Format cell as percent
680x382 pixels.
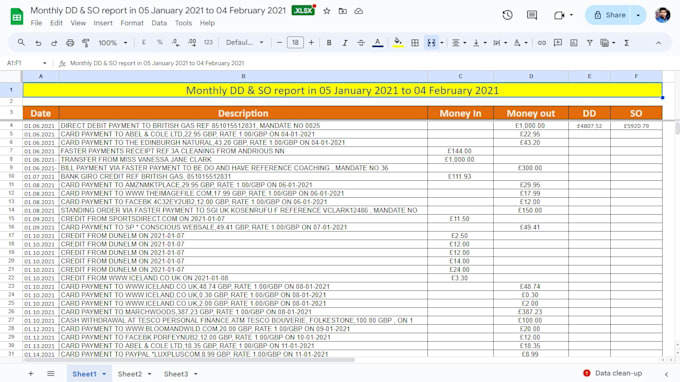(160, 42)
